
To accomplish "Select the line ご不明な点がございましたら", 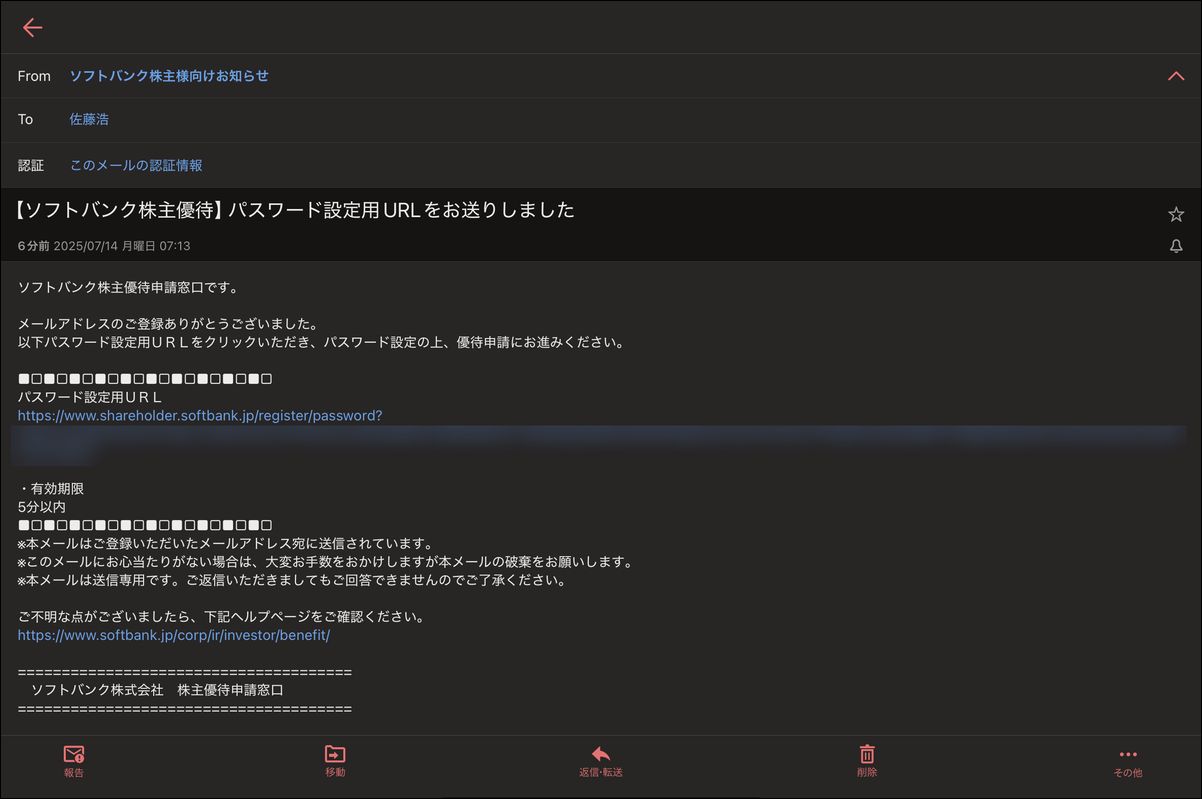I will tap(221, 617).
